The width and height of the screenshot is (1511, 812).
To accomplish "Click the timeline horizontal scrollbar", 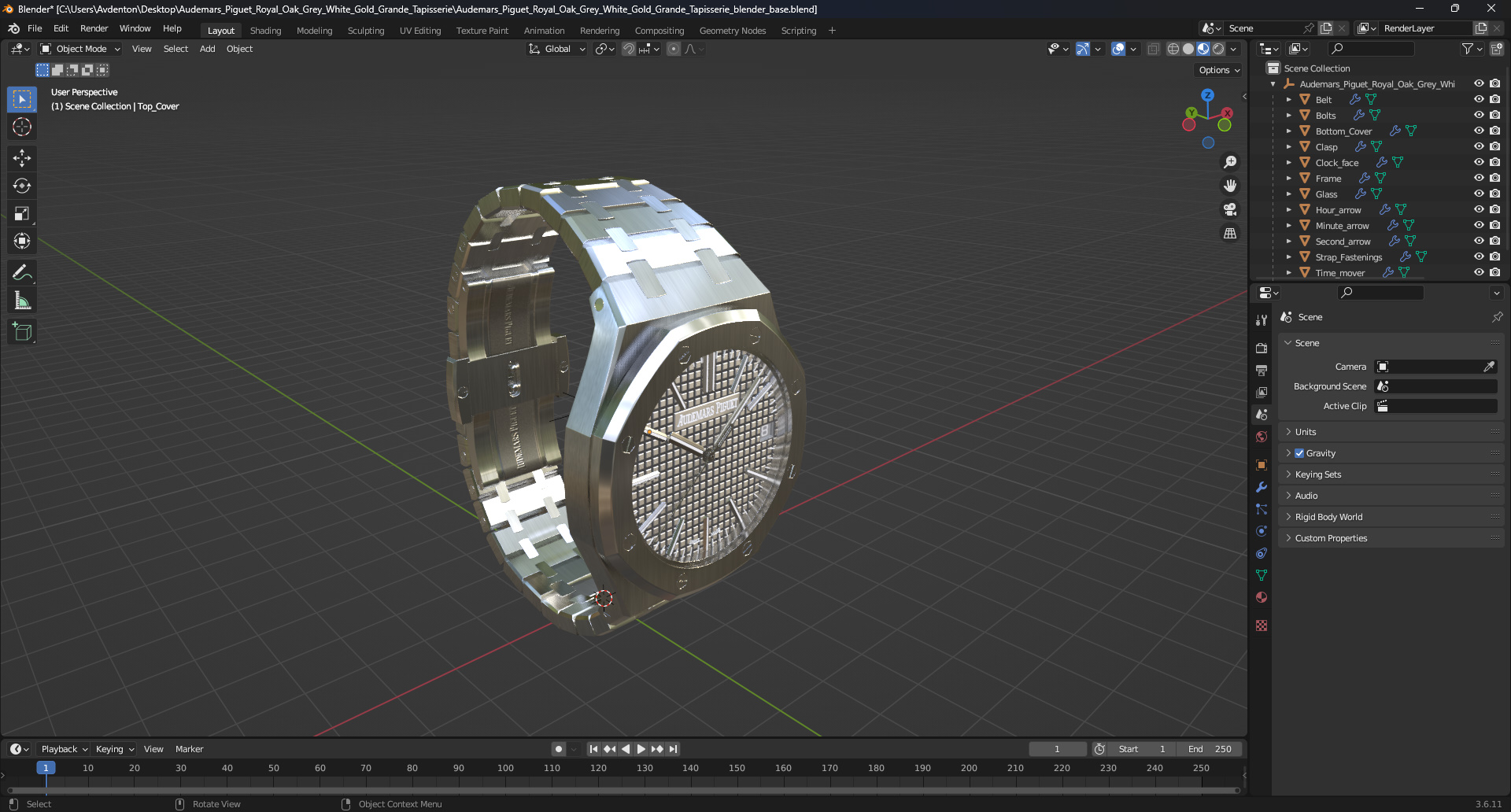I will pyautogui.click(x=623, y=790).
